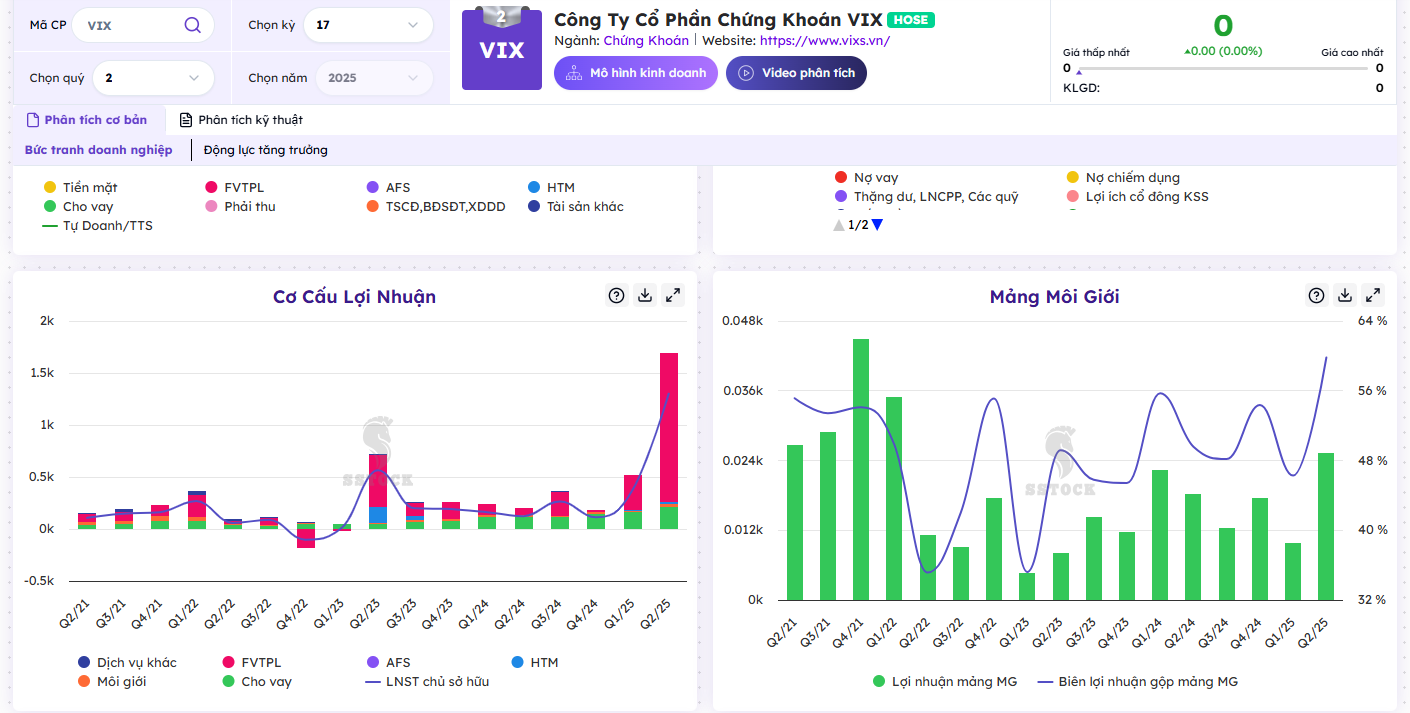
Task: Click the Cơ Cấu Lợi Nhuận chart title
Action: pyautogui.click(x=354, y=296)
